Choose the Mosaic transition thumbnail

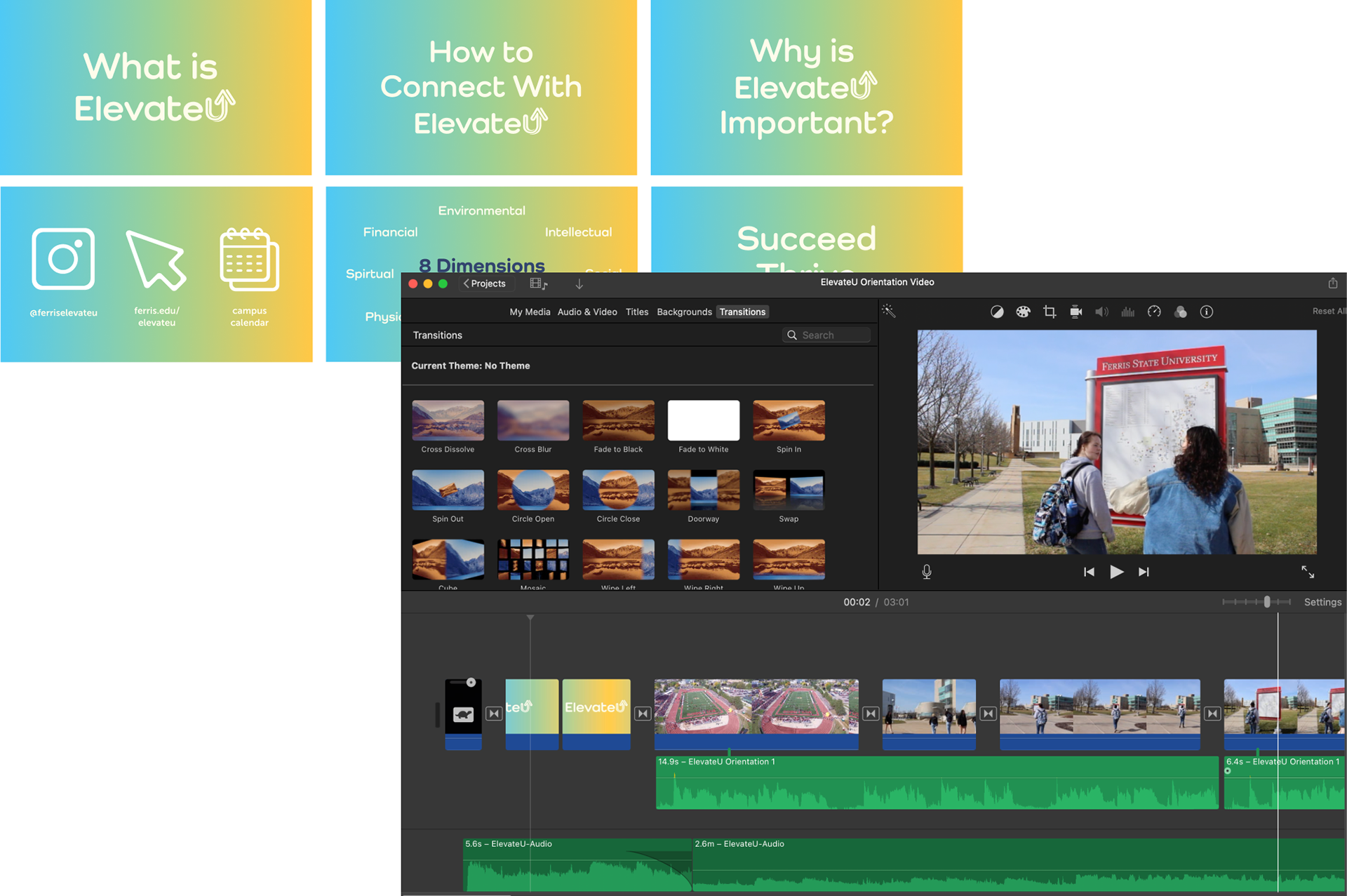533,559
